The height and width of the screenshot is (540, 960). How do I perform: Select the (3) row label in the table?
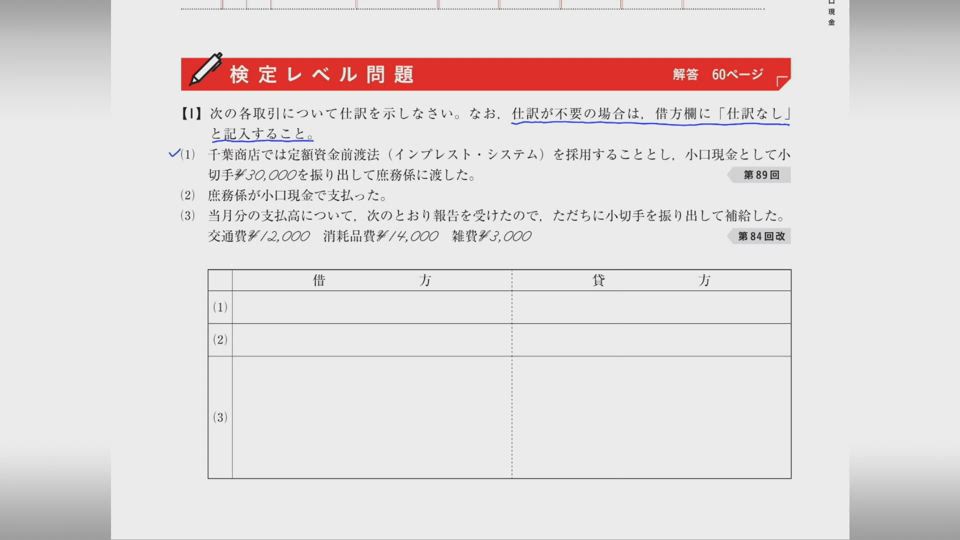pyautogui.click(x=220, y=417)
